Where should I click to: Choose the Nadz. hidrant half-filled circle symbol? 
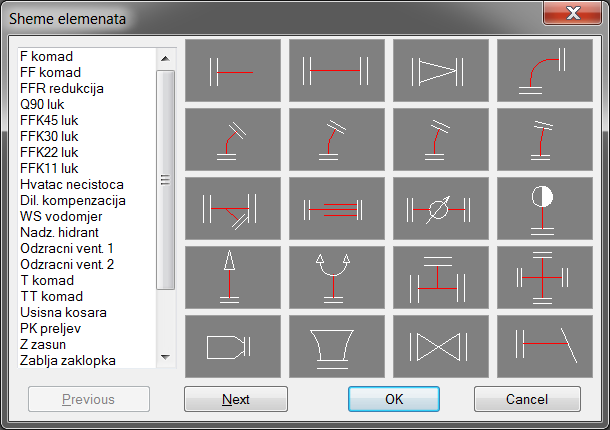pyautogui.click(x=545, y=209)
